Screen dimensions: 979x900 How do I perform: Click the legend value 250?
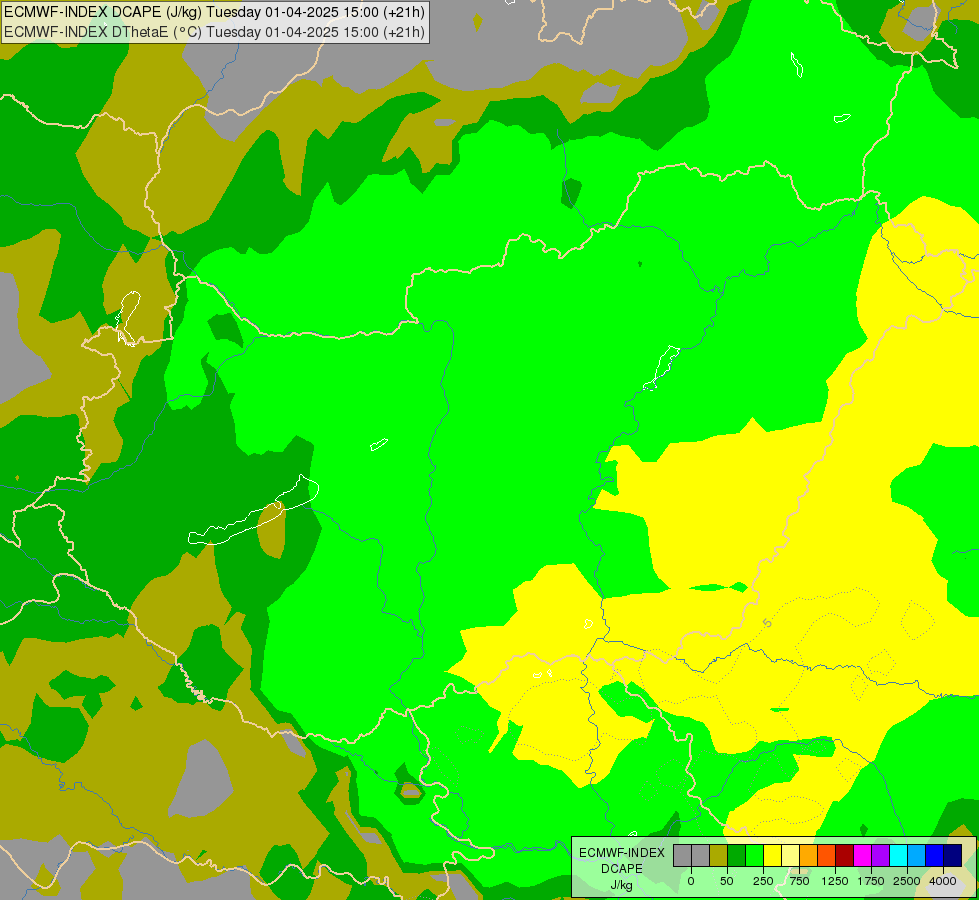coord(763,881)
